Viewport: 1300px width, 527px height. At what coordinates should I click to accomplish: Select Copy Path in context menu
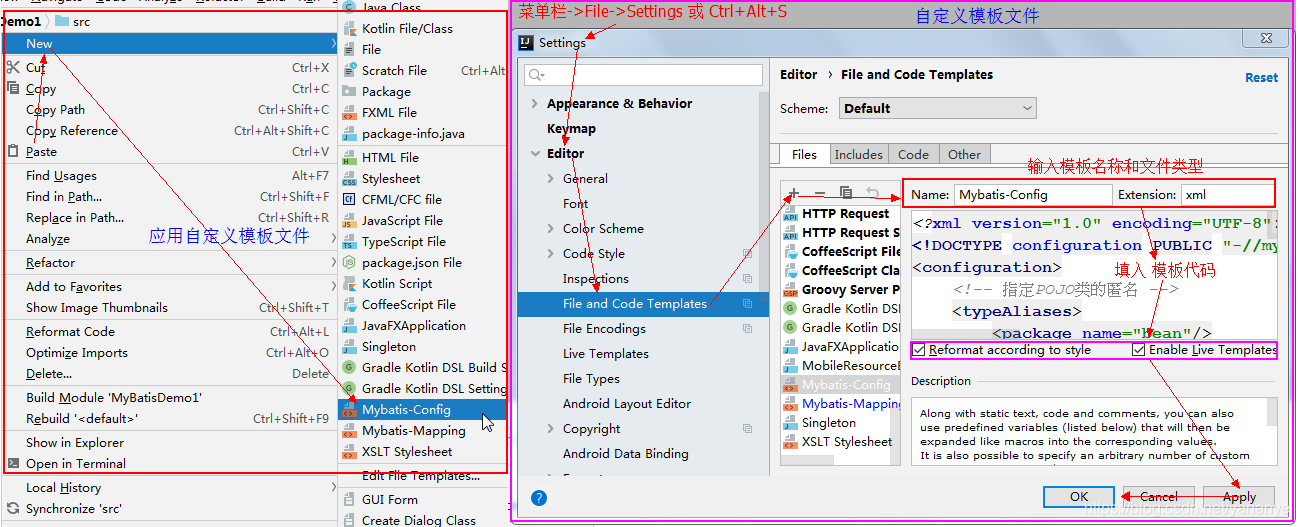(x=168, y=110)
